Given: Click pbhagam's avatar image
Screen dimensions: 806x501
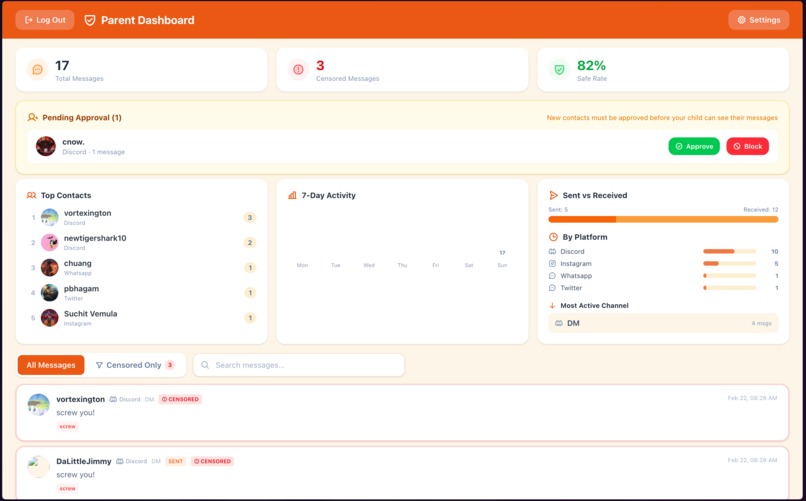Looking at the screenshot, I should (50, 293).
